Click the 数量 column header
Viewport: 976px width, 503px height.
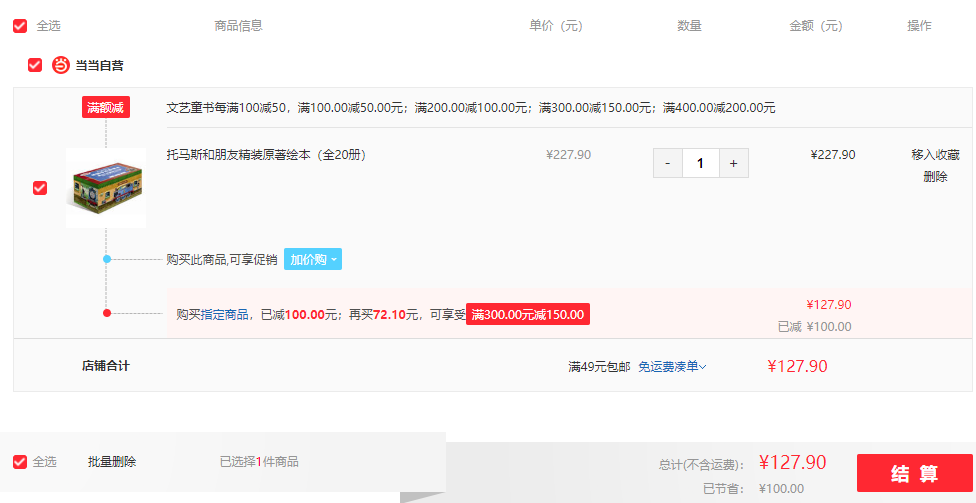coord(690,26)
